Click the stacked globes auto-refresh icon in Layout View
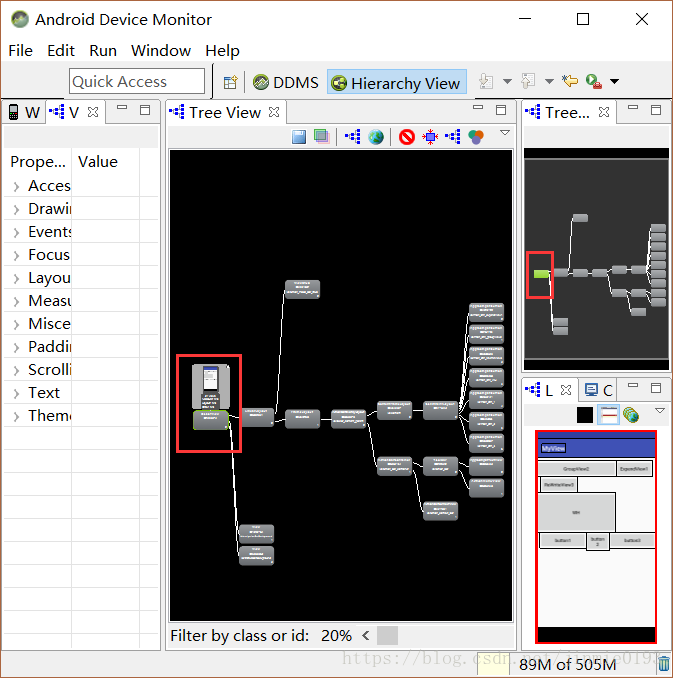 click(x=631, y=415)
